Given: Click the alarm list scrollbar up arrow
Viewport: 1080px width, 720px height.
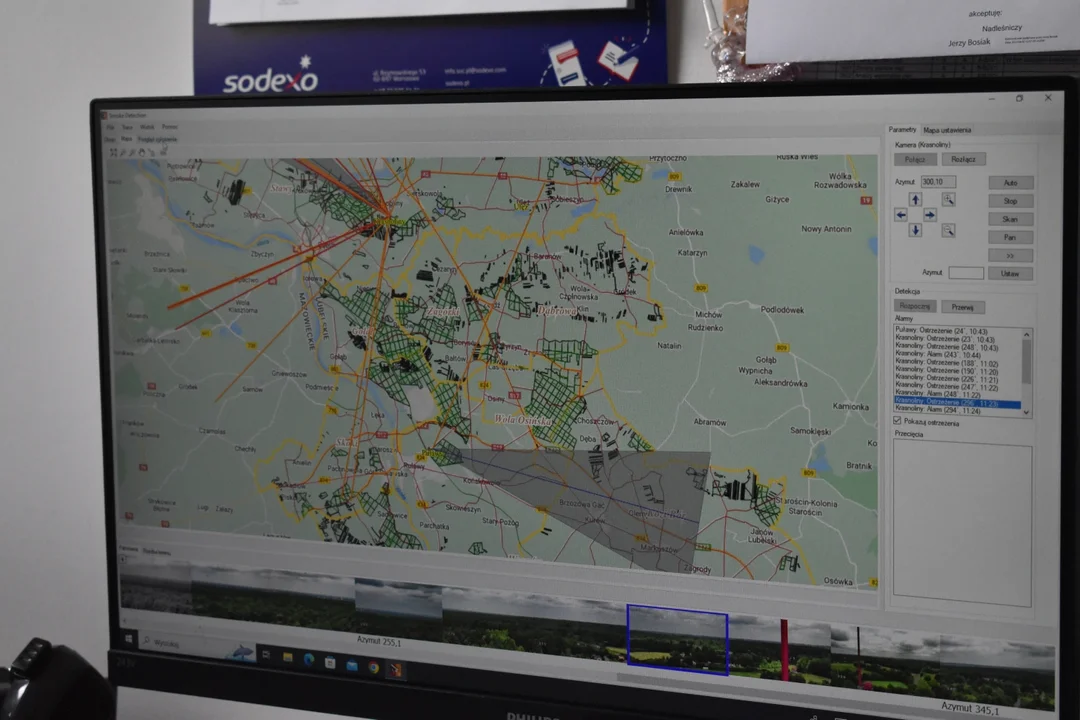Looking at the screenshot, I should pyautogui.click(x=1026, y=334).
